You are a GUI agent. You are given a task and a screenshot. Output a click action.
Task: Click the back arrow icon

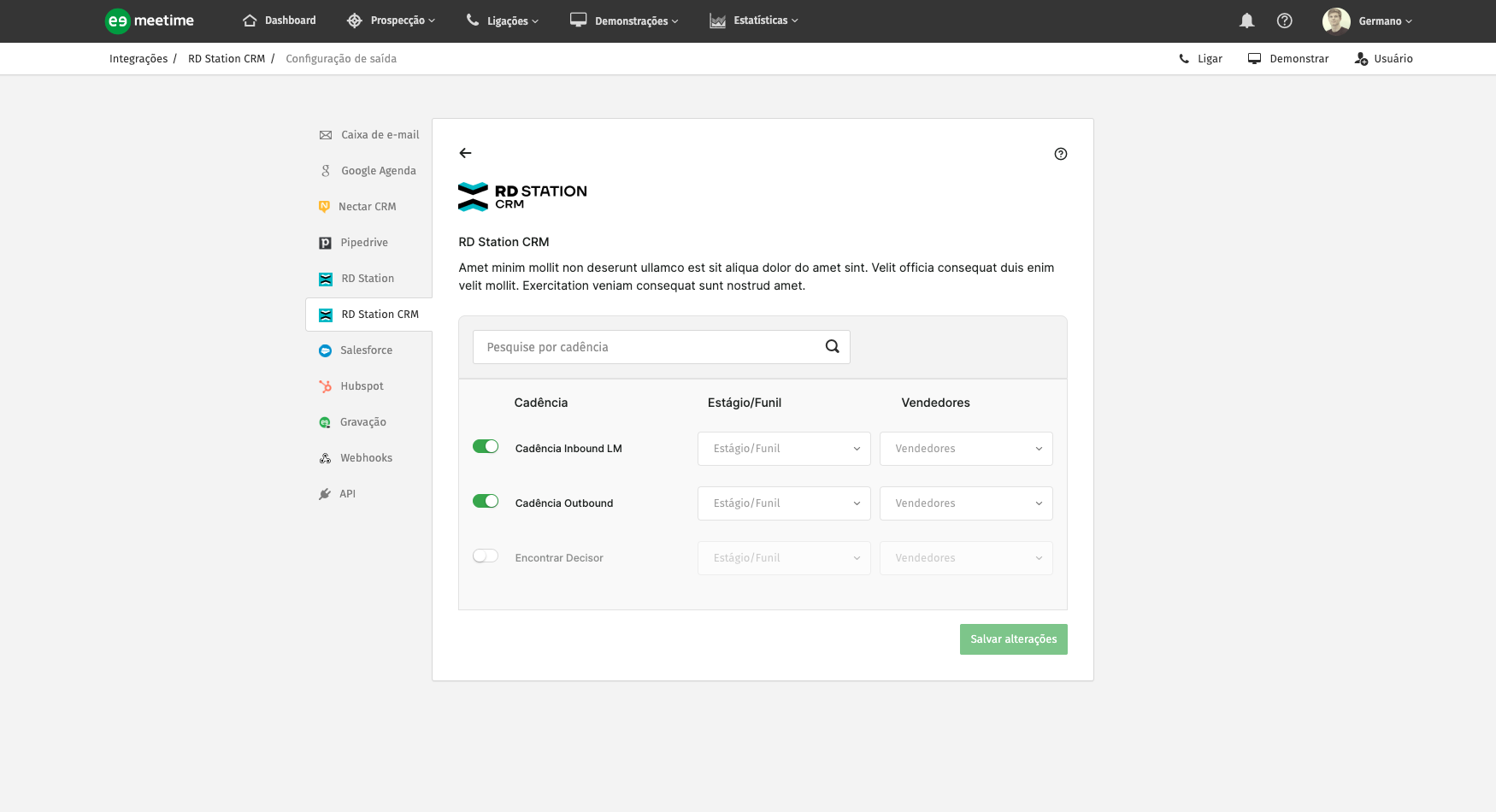click(x=465, y=153)
